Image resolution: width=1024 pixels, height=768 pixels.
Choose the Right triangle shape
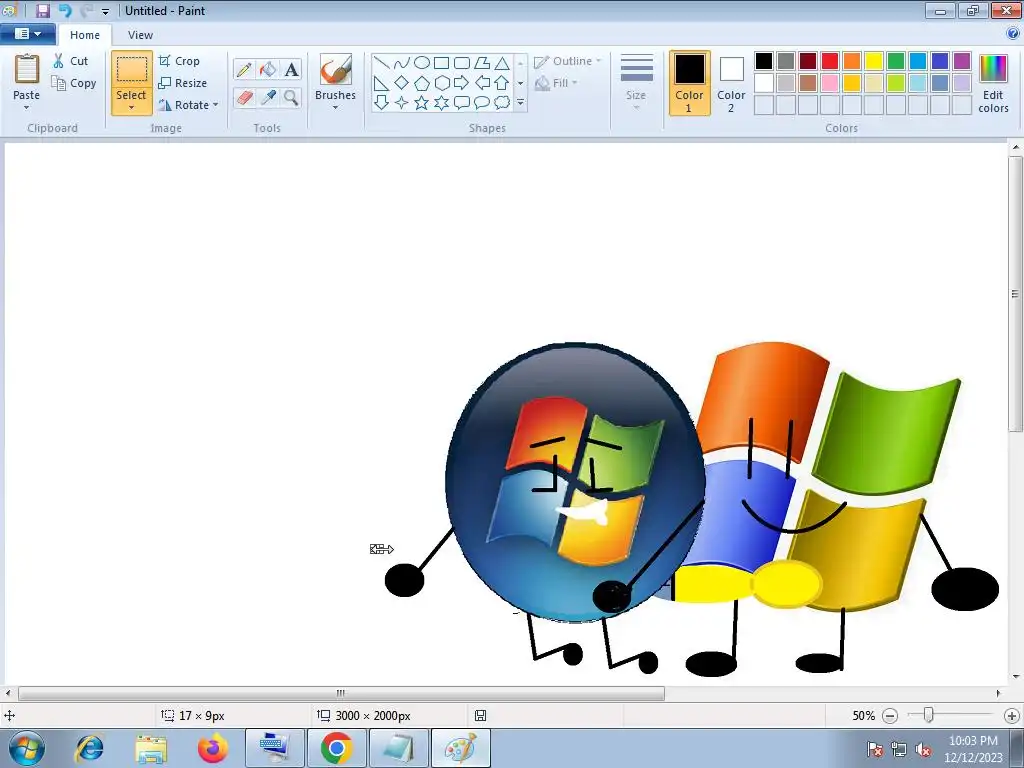point(382,83)
